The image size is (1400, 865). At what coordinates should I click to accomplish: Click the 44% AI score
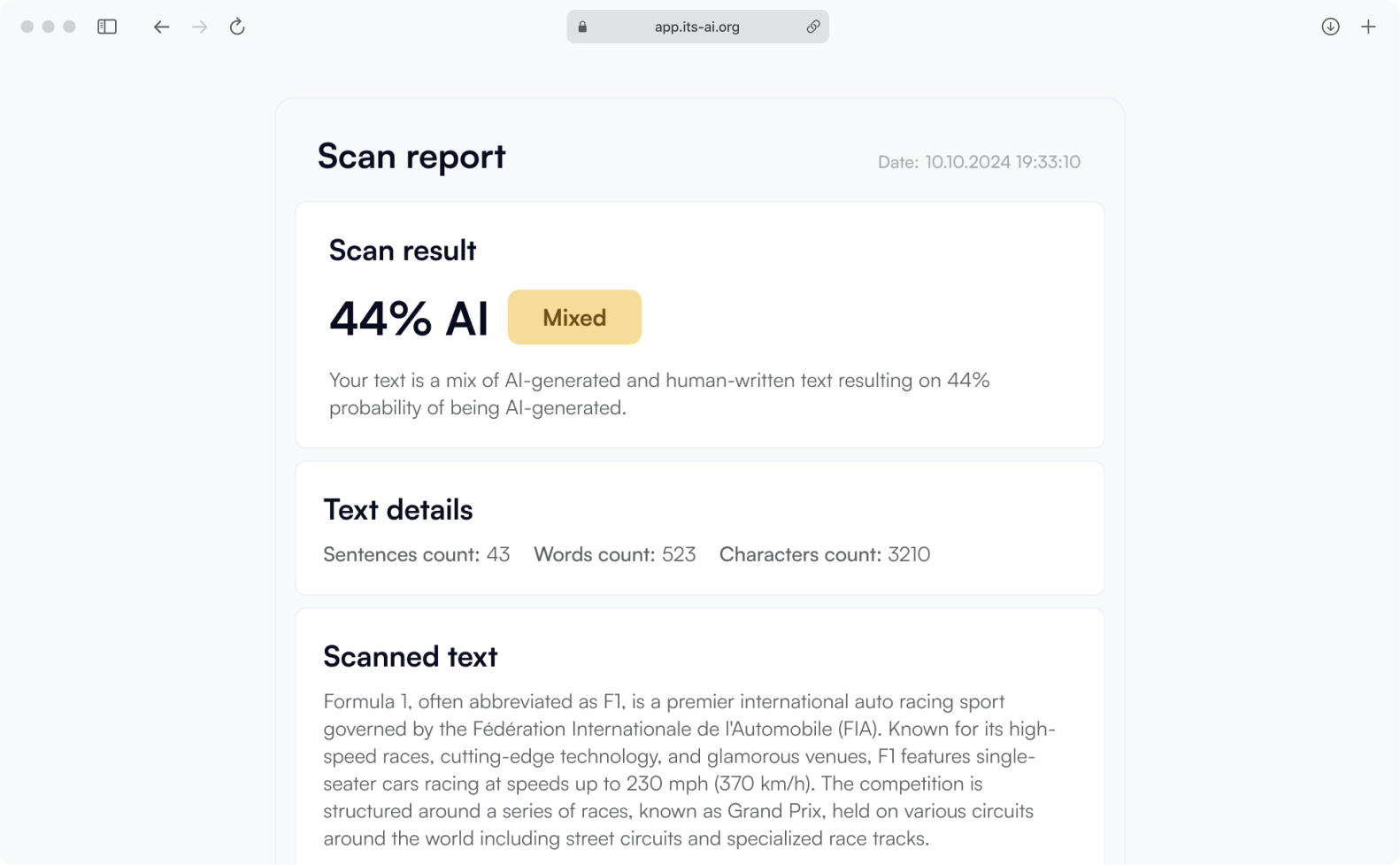tap(409, 319)
